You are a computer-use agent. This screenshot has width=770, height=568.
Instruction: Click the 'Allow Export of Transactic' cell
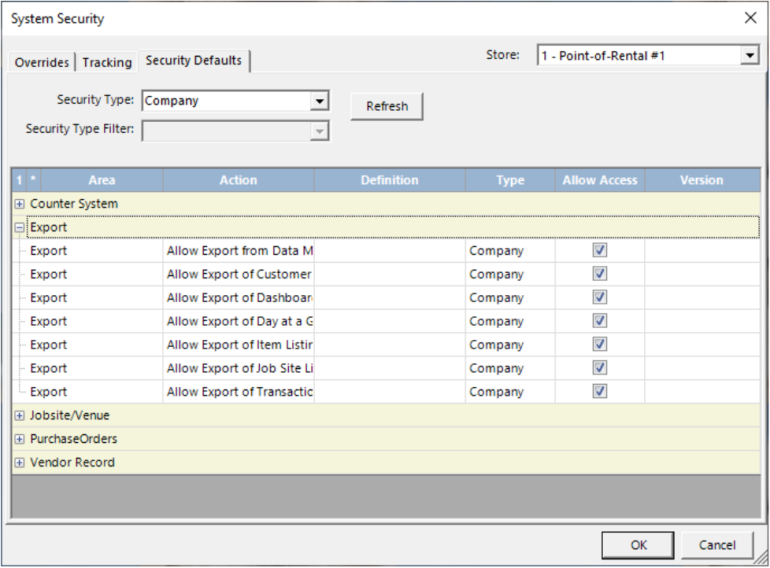pyautogui.click(x=239, y=392)
